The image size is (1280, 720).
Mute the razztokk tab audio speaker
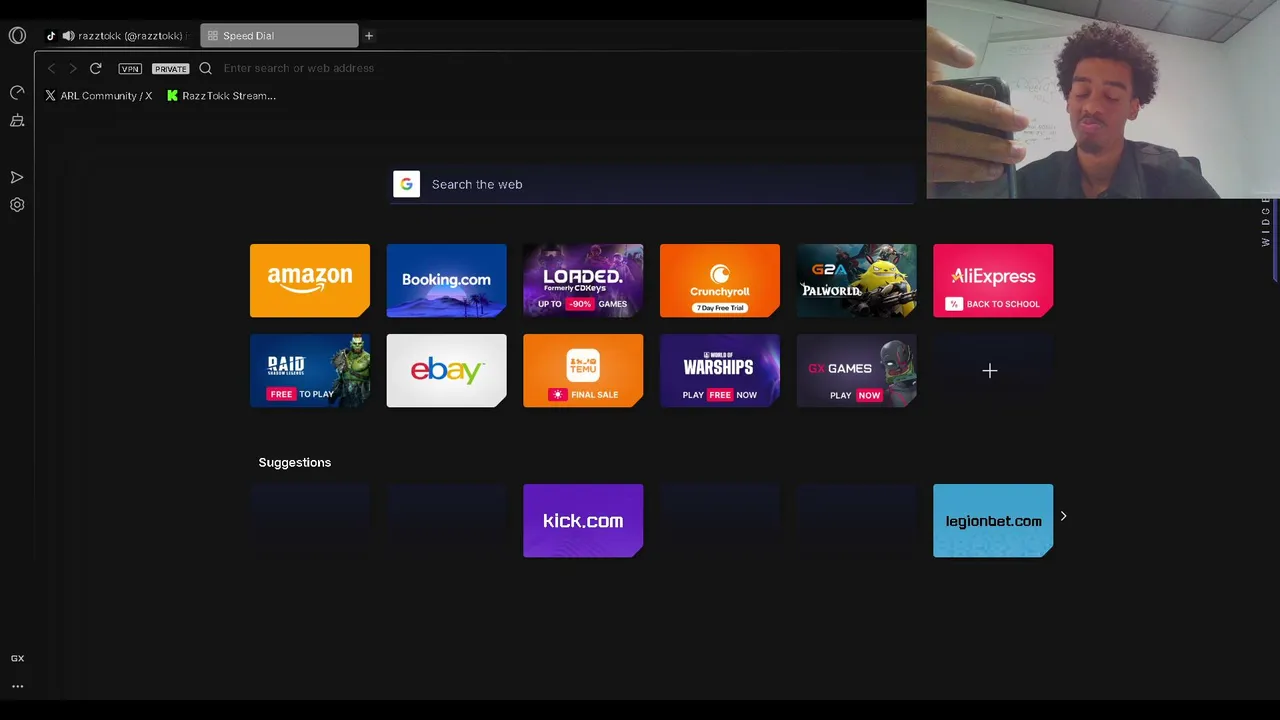[x=68, y=36]
